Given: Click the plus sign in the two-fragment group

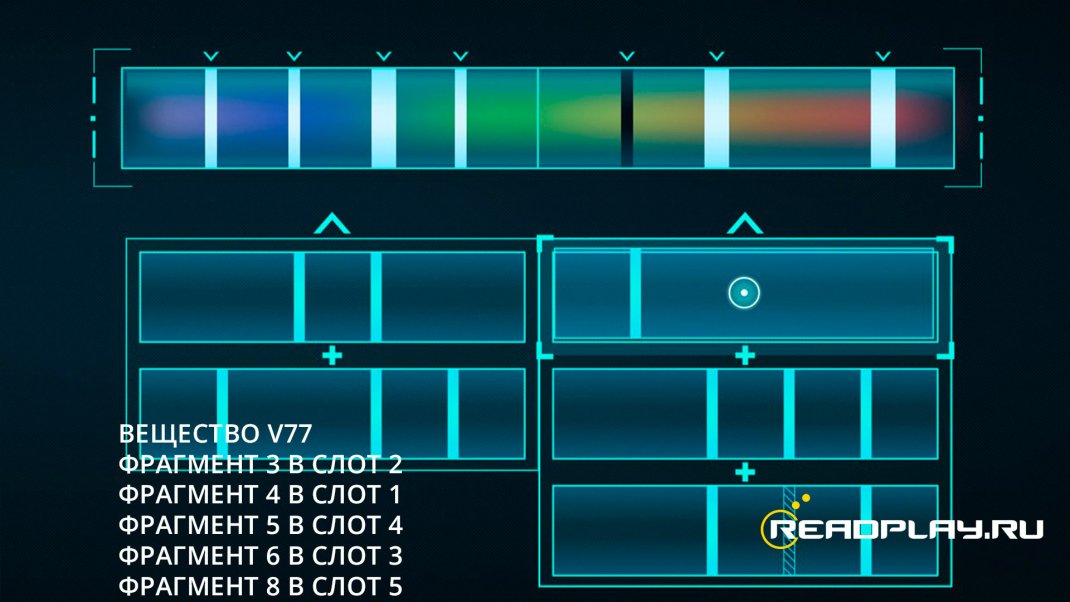Looking at the screenshot, I should pyautogui.click(x=332, y=356).
